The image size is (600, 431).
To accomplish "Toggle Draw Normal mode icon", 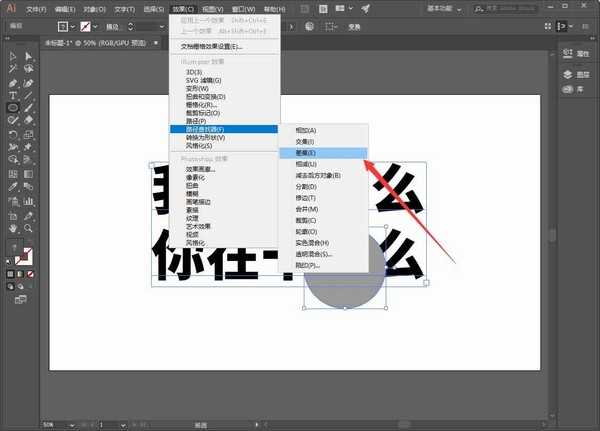I will click(10, 287).
